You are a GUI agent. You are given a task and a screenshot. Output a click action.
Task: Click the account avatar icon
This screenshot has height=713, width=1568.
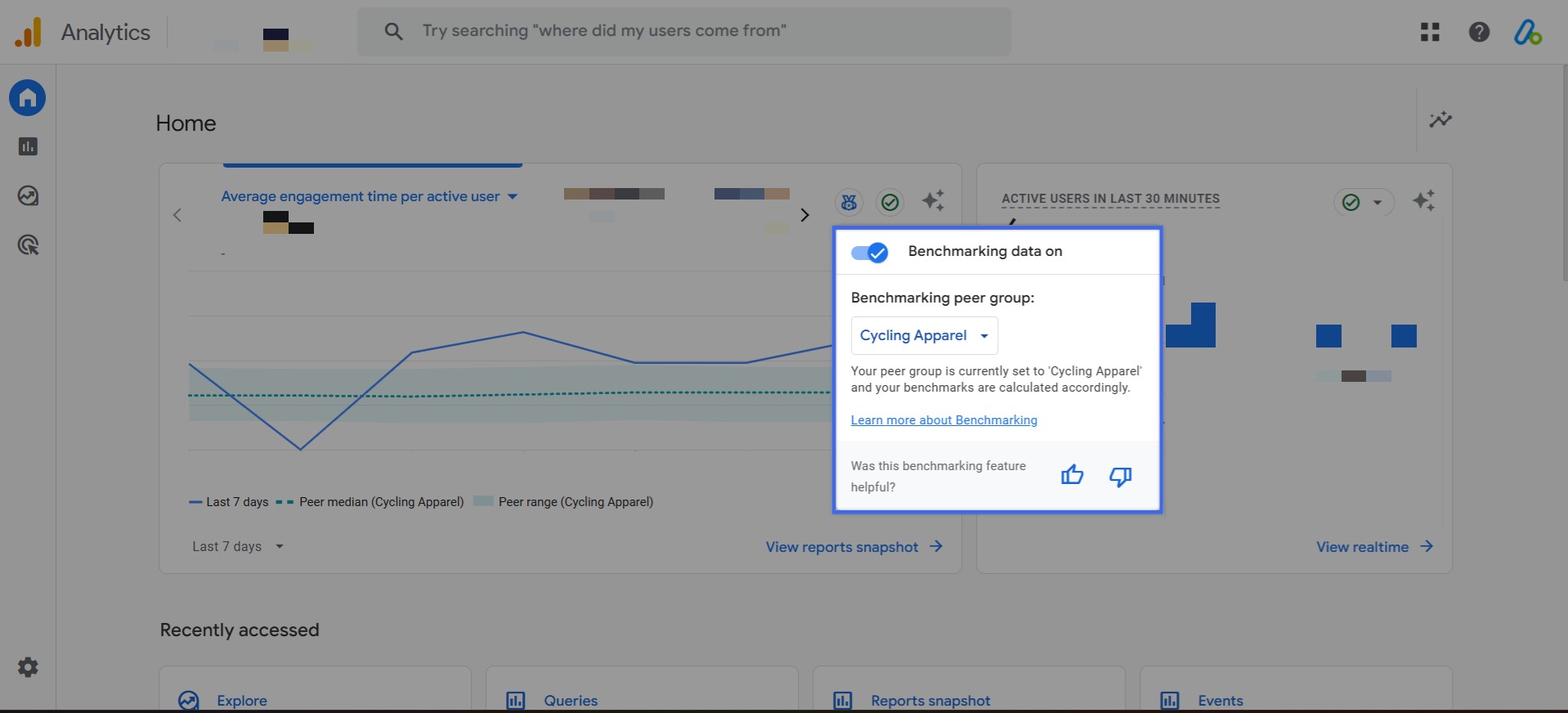[1527, 32]
